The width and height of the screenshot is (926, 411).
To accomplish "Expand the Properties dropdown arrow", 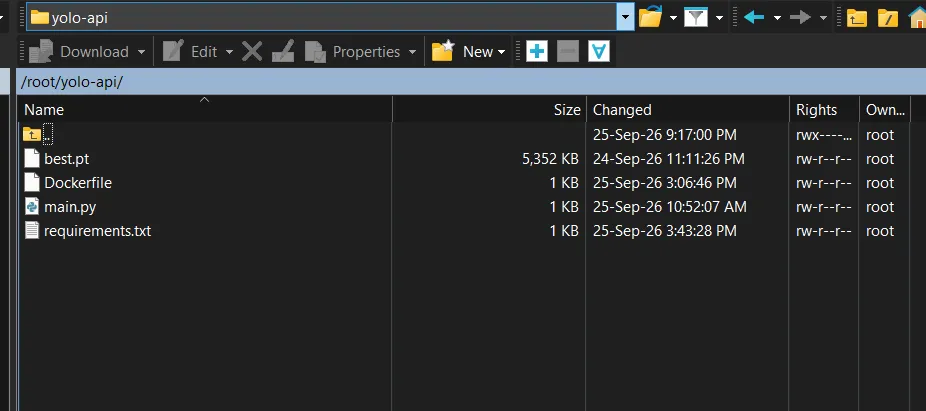I will [x=412, y=52].
